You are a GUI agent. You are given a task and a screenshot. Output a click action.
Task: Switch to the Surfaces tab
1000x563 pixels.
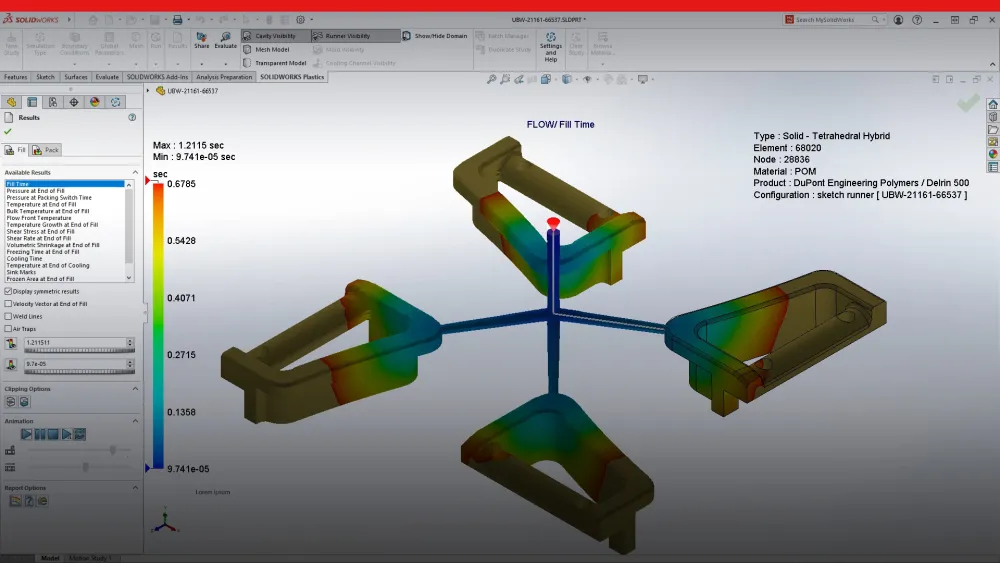pyautogui.click(x=76, y=77)
